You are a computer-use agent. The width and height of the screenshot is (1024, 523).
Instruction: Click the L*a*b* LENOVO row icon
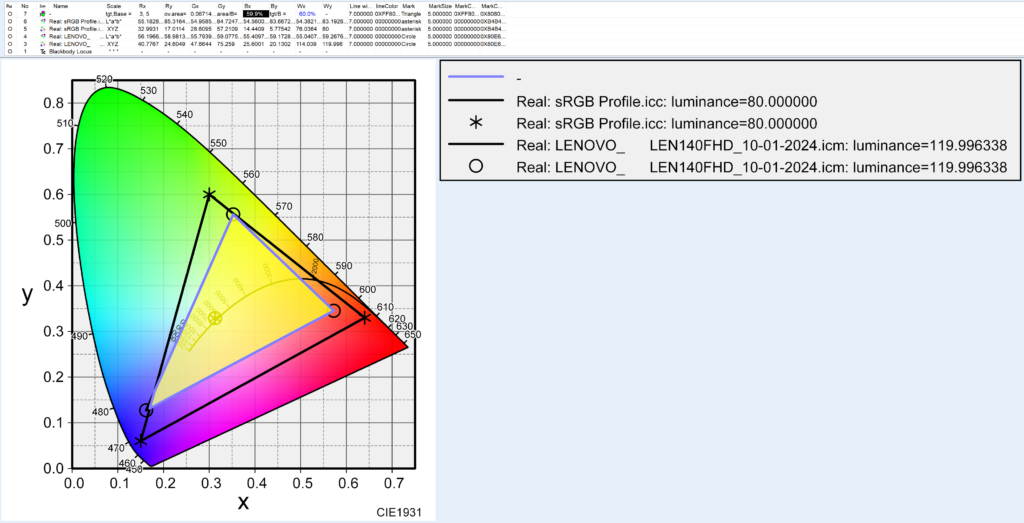(42, 37)
